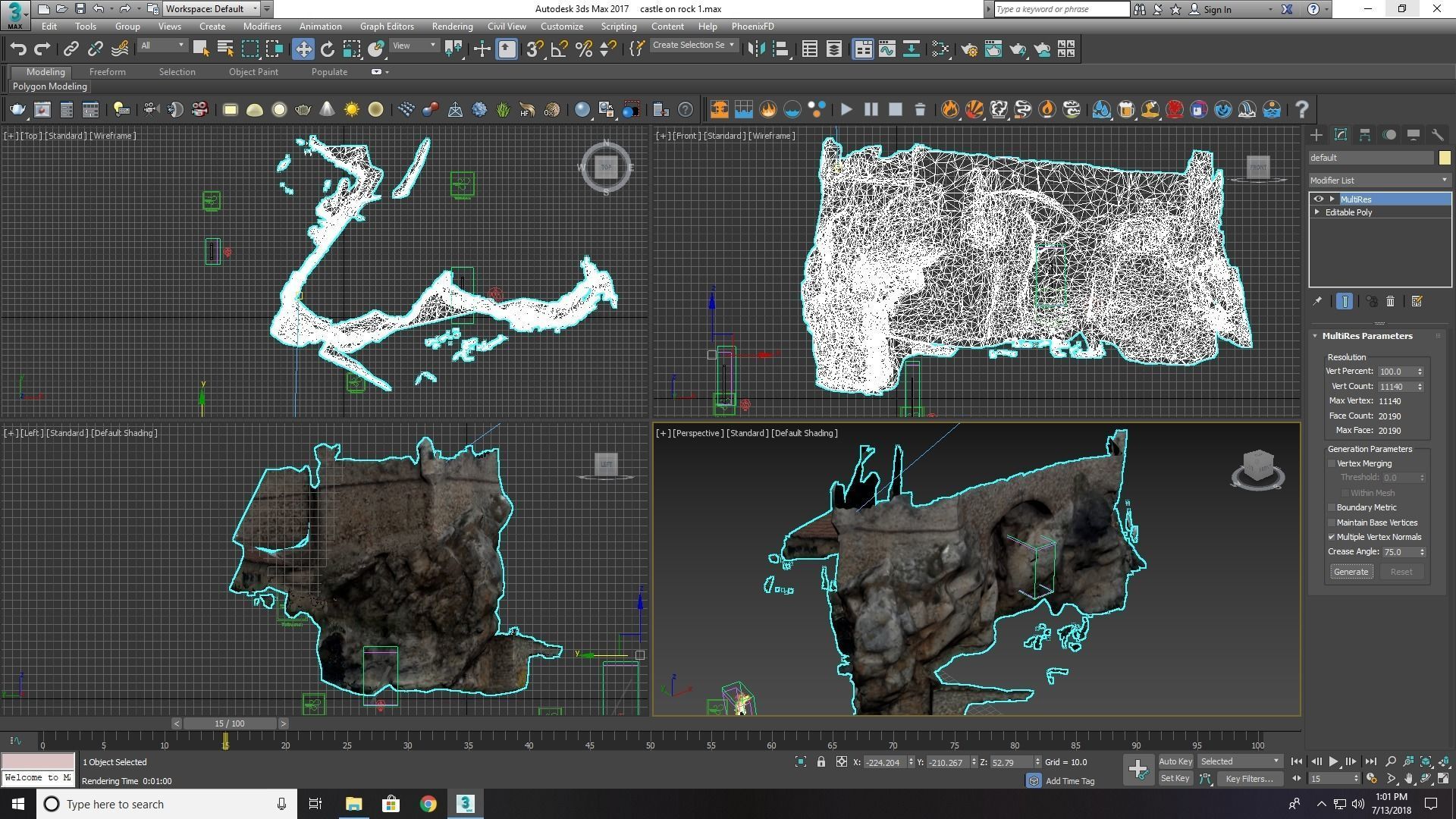Click the selection Lock icon in status bar
1456x819 pixels.
pos(821,762)
